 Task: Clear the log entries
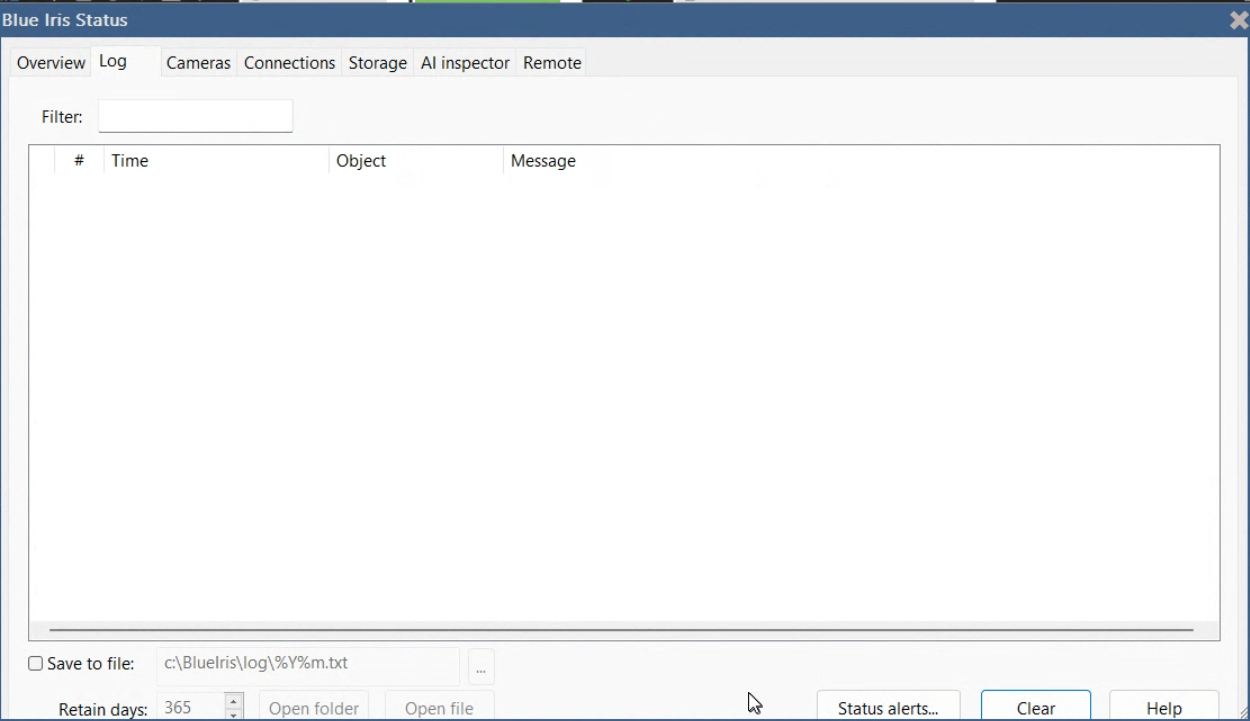click(x=1036, y=707)
